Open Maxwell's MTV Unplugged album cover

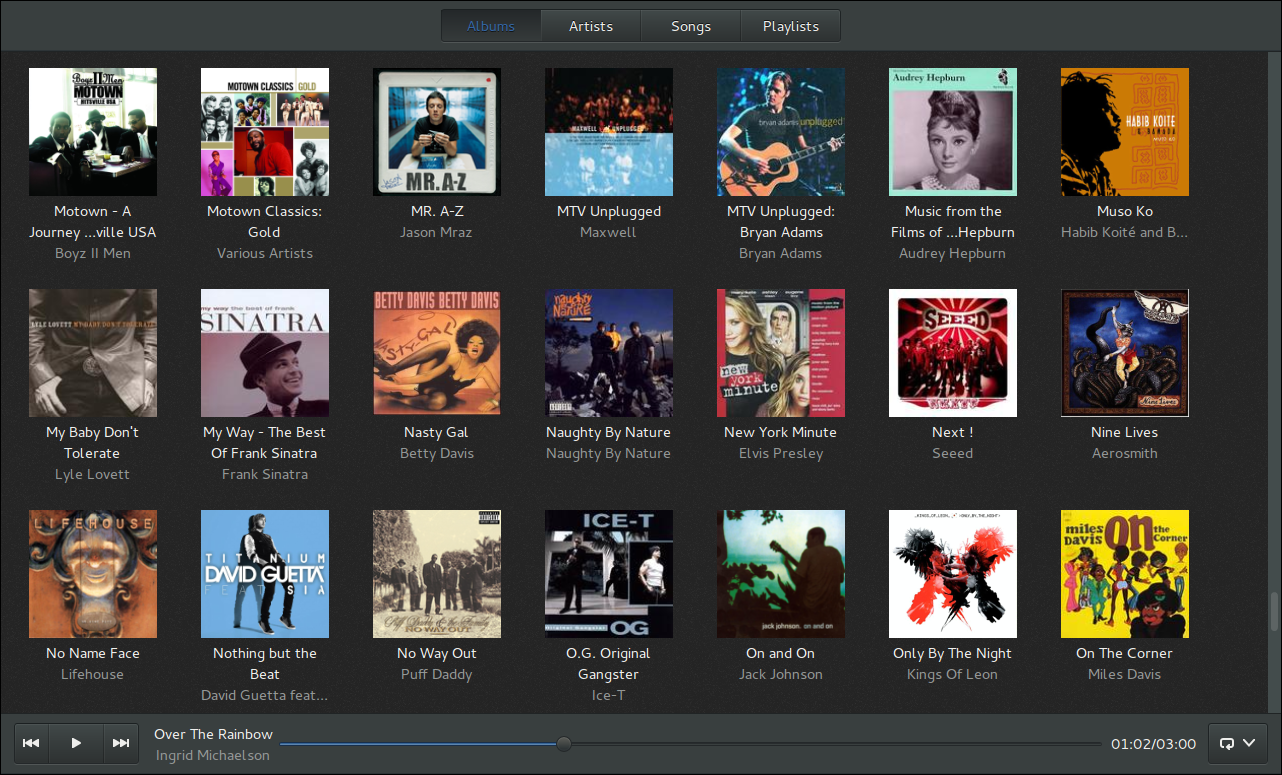click(609, 132)
